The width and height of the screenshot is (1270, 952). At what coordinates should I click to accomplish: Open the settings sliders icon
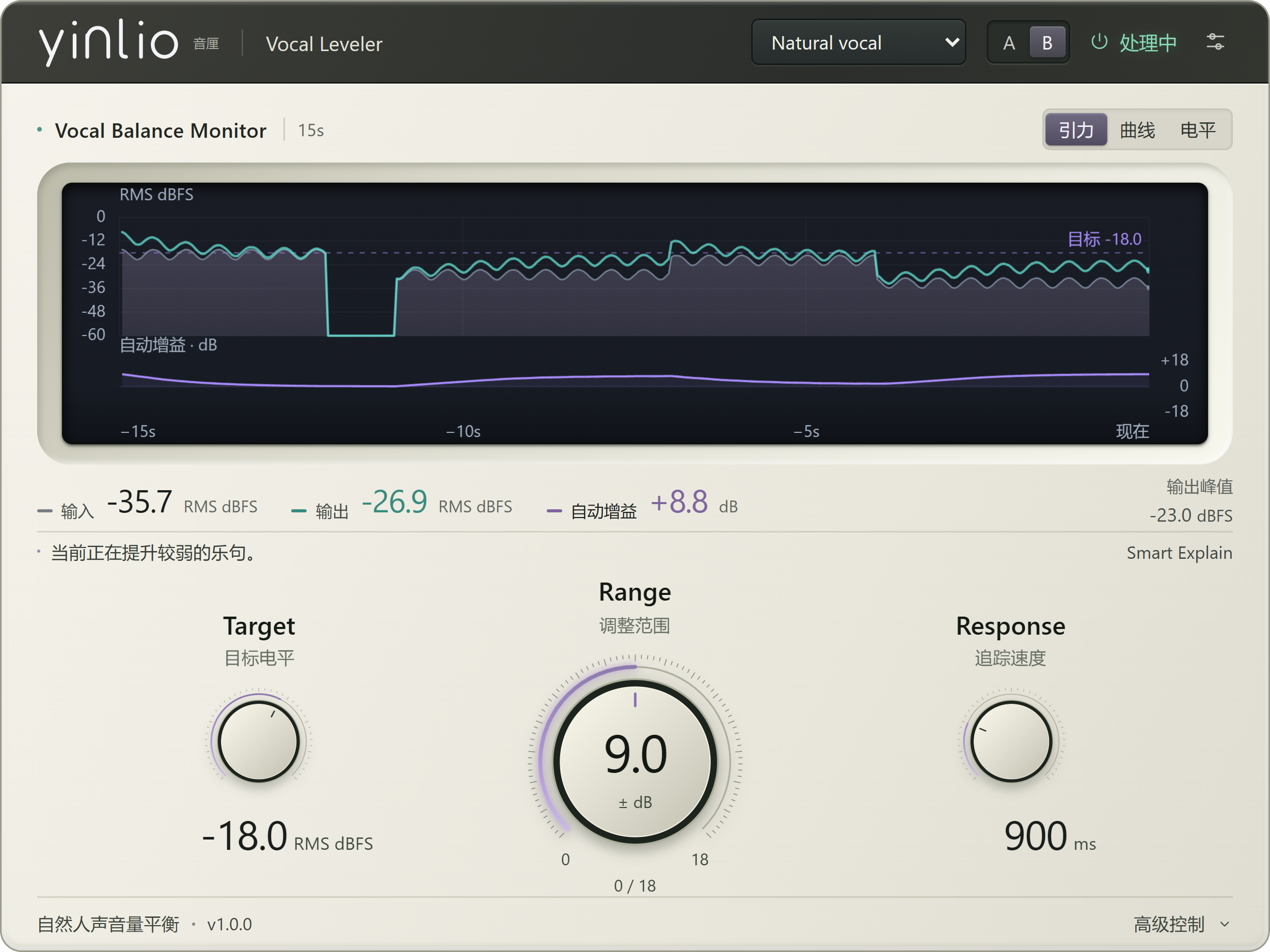[x=1215, y=42]
